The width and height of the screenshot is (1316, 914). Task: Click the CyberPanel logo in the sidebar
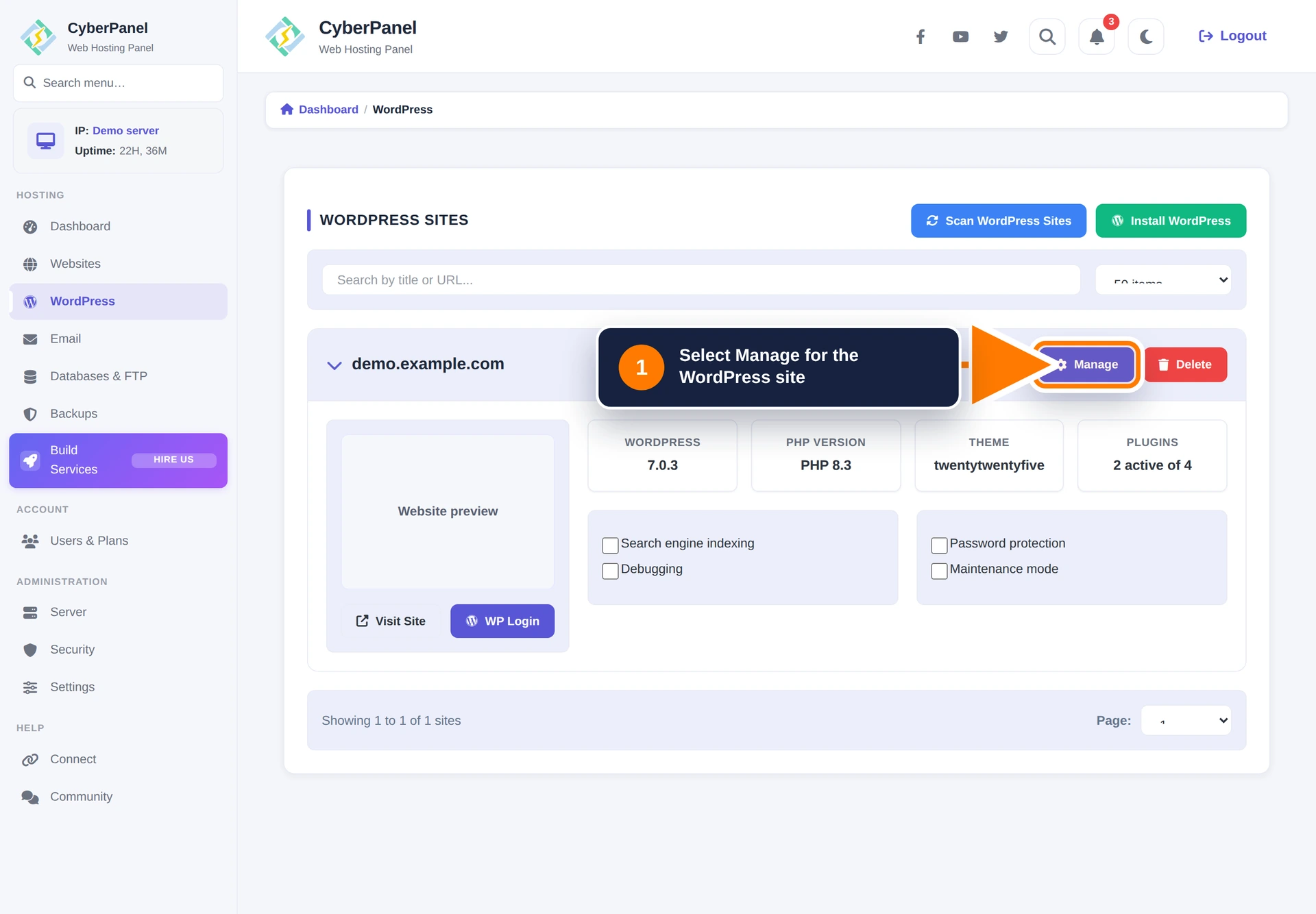[x=38, y=37]
